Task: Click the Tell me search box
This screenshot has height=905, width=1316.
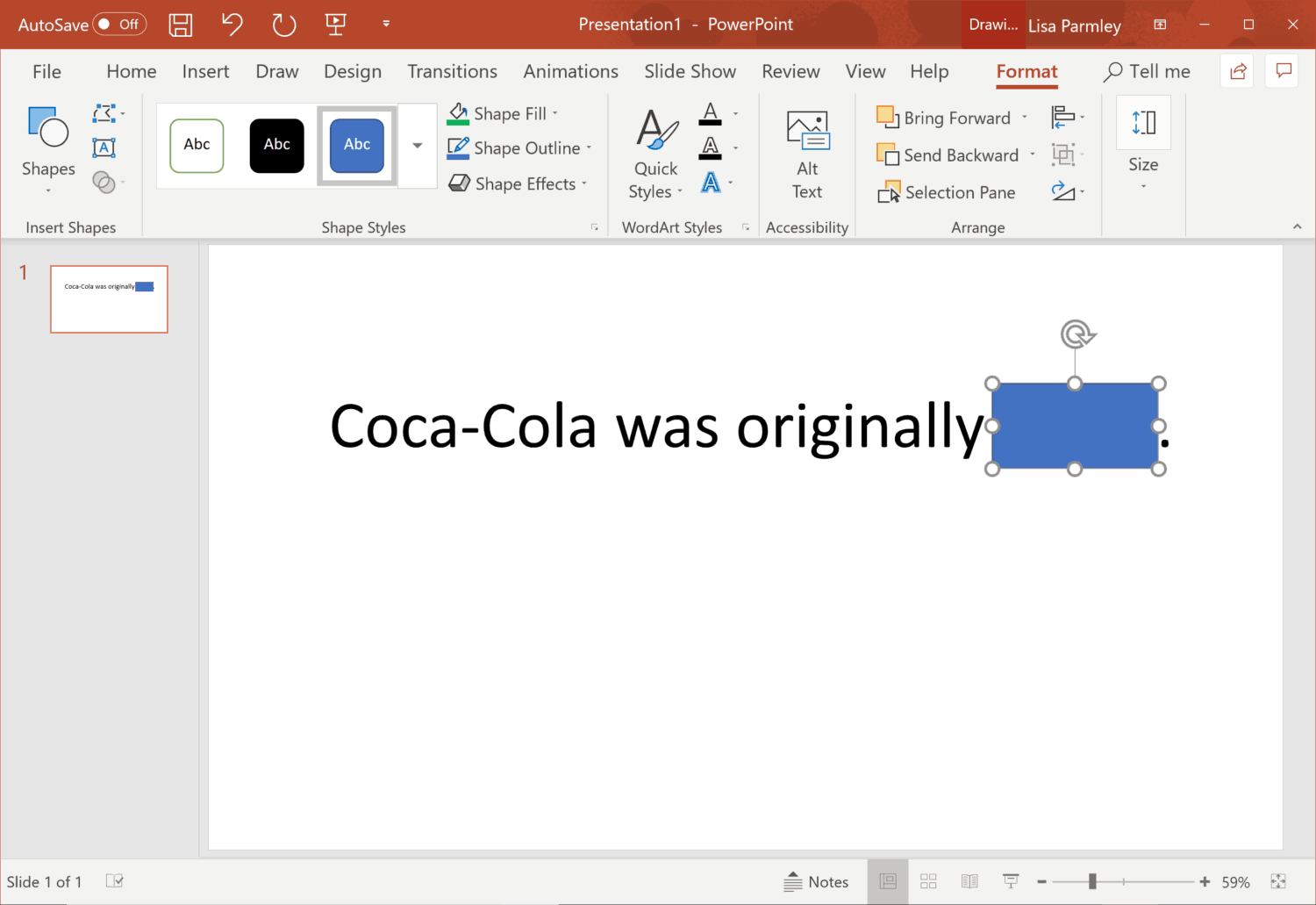Action: (x=1147, y=71)
